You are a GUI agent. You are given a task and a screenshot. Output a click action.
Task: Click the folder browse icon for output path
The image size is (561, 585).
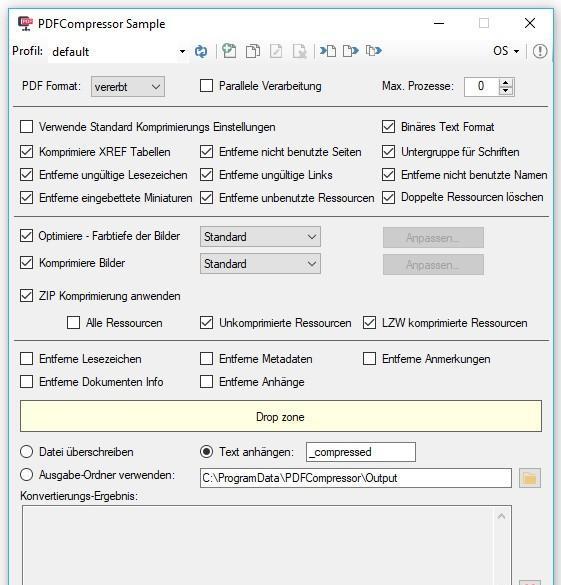(x=530, y=478)
